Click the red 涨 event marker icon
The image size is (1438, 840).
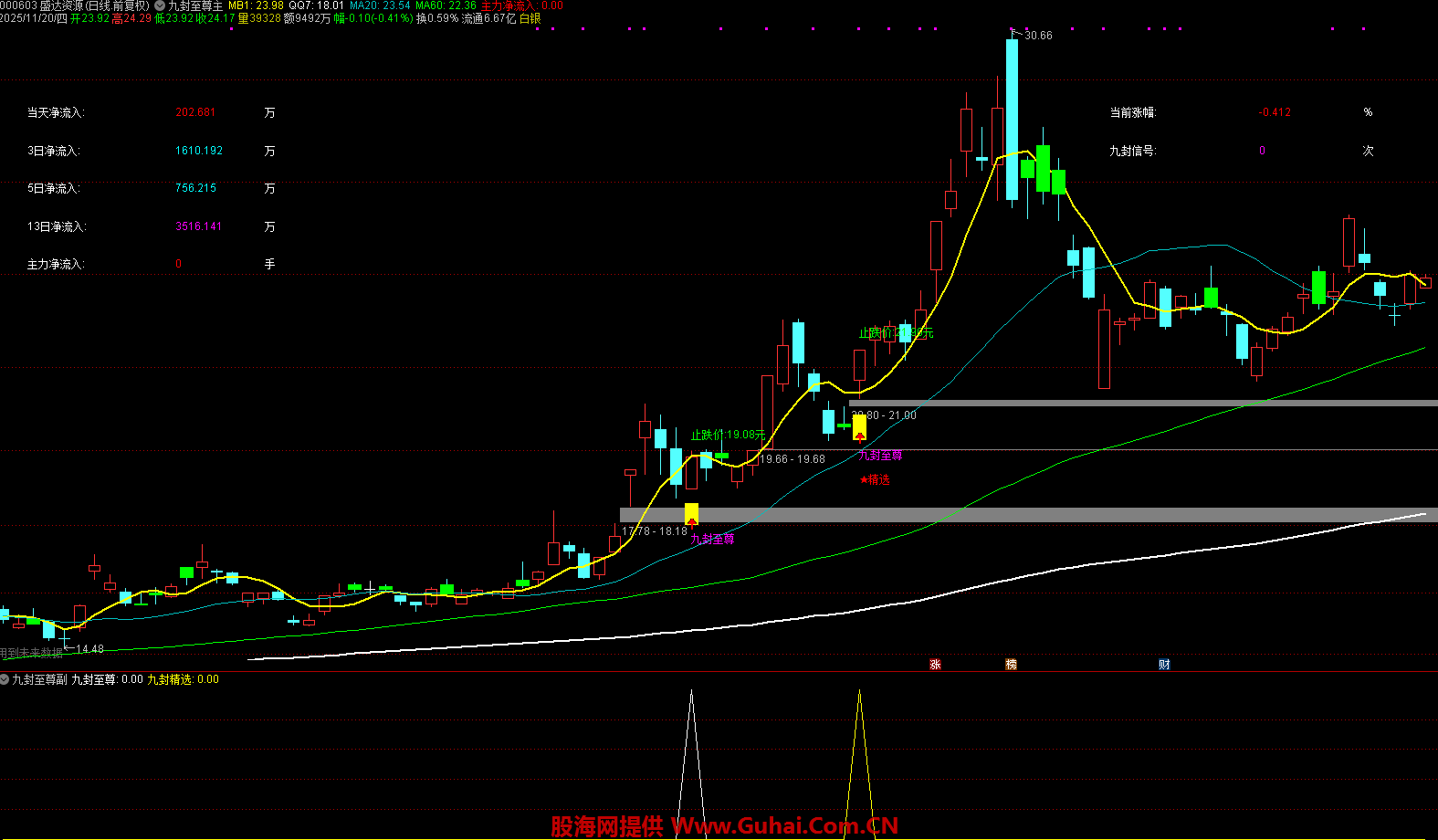click(x=935, y=665)
